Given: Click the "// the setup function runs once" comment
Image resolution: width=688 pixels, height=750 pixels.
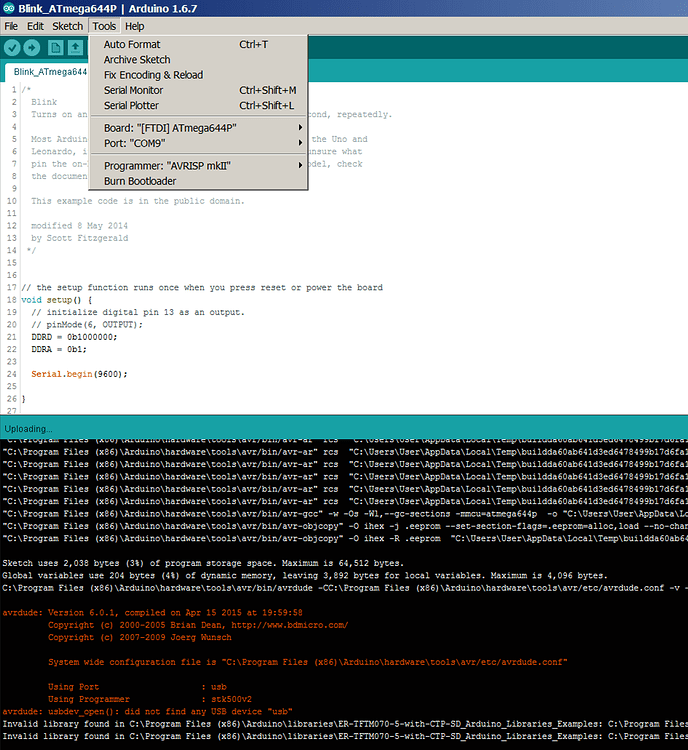Looking at the screenshot, I should coord(202,287).
